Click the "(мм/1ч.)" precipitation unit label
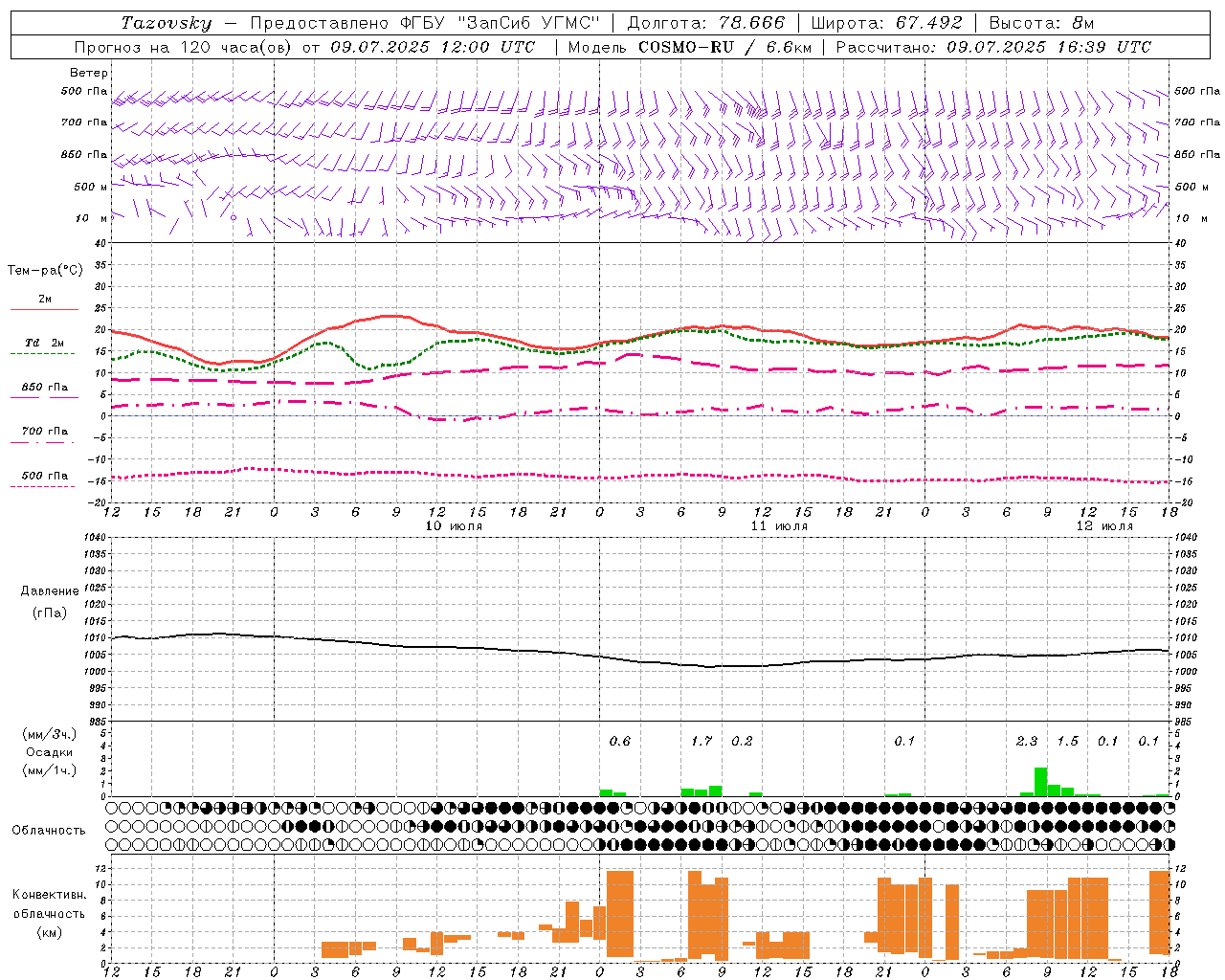The image size is (1225, 980). click(50, 771)
